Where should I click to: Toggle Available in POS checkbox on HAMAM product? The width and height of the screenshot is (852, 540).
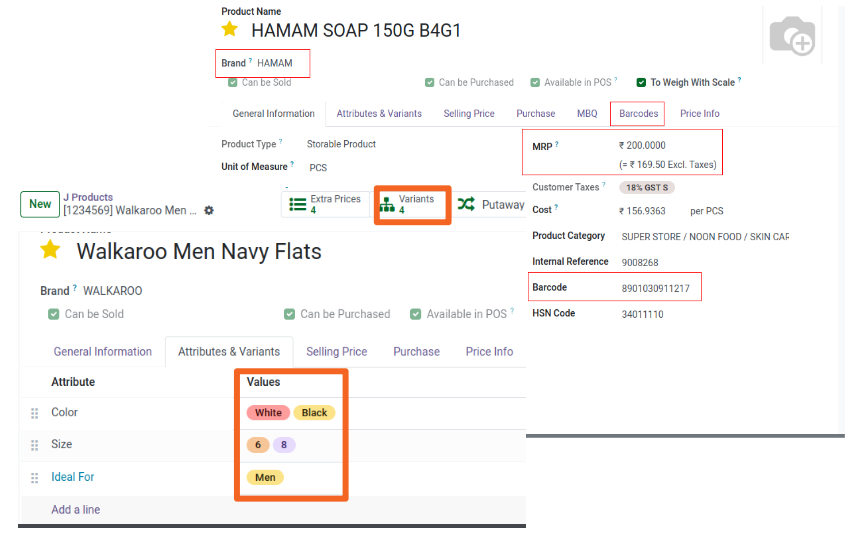(535, 83)
